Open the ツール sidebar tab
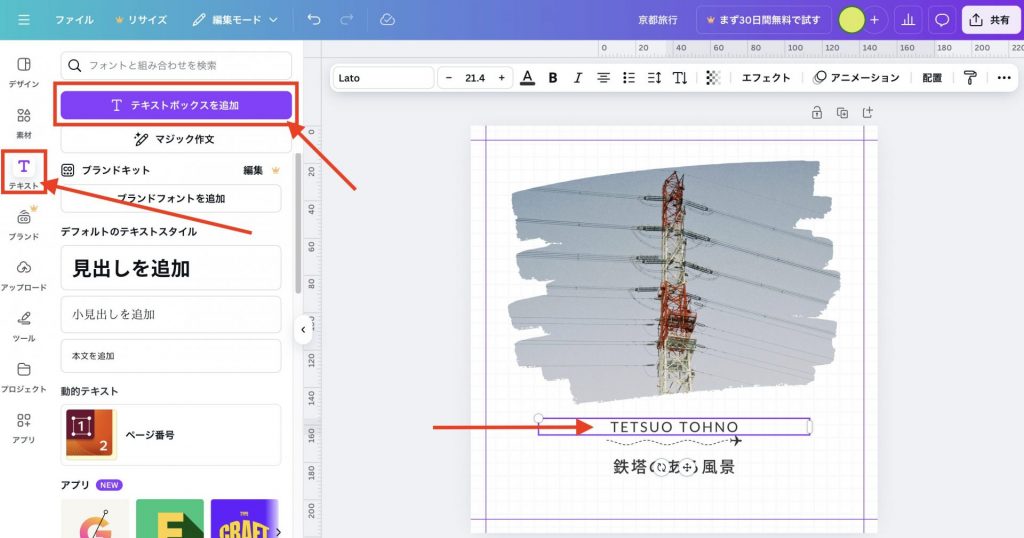This screenshot has width=1024, height=538. point(24,326)
